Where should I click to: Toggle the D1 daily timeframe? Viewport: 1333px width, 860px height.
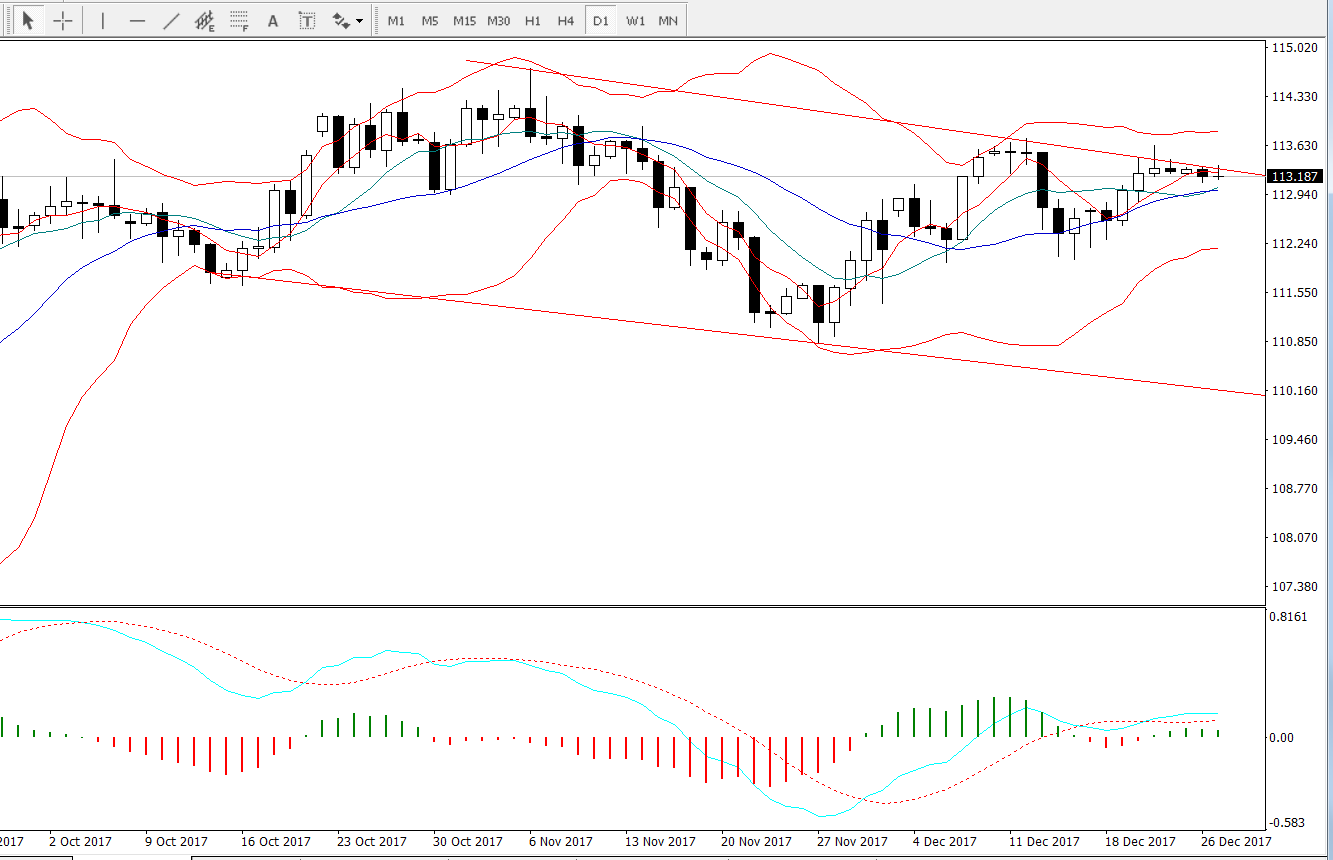coord(600,20)
